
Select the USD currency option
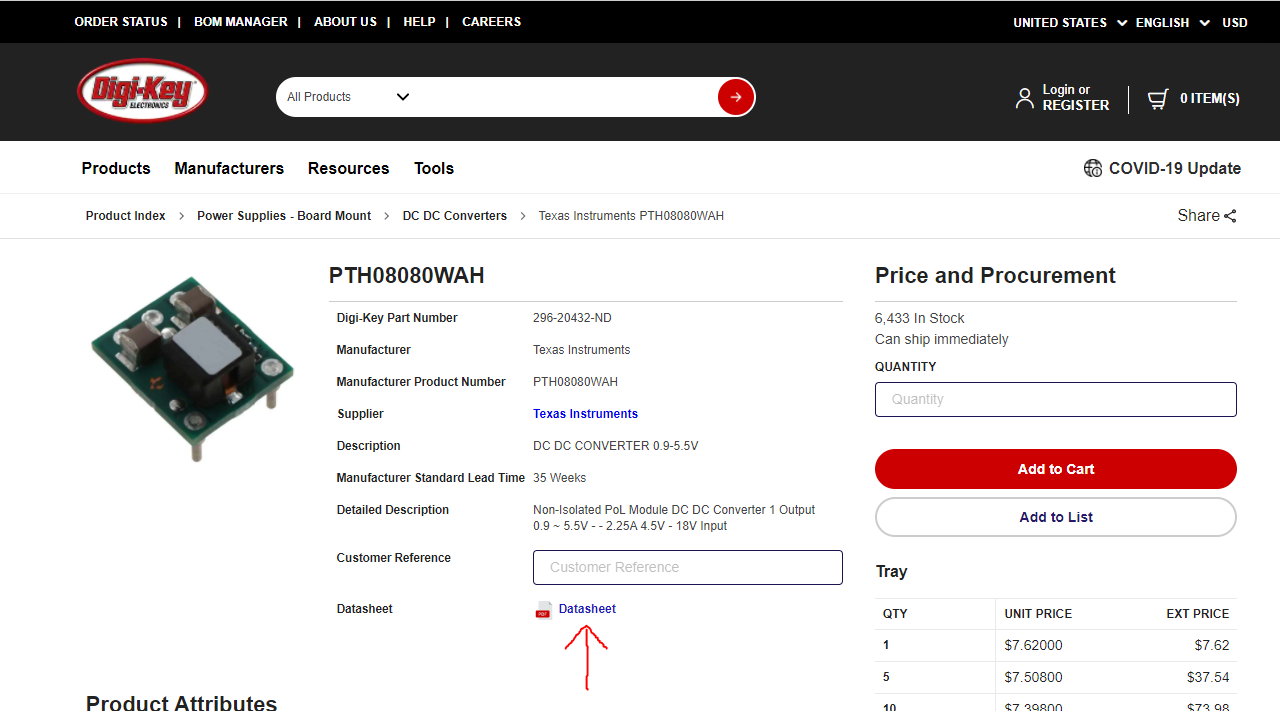1235,22
